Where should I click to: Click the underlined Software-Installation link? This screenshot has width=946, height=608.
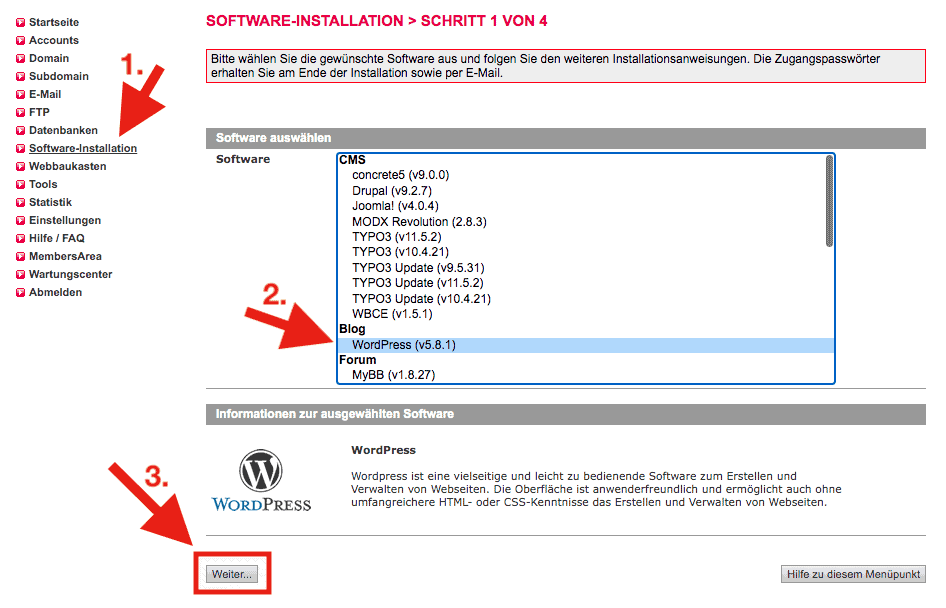[x=83, y=148]
